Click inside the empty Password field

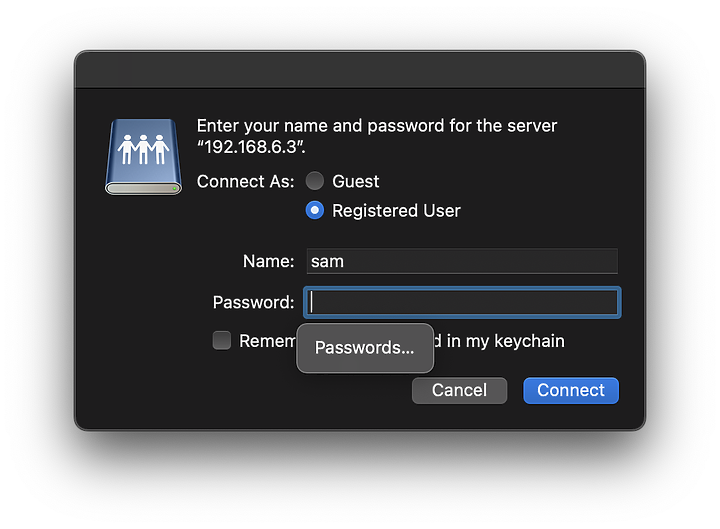(462, 302)
